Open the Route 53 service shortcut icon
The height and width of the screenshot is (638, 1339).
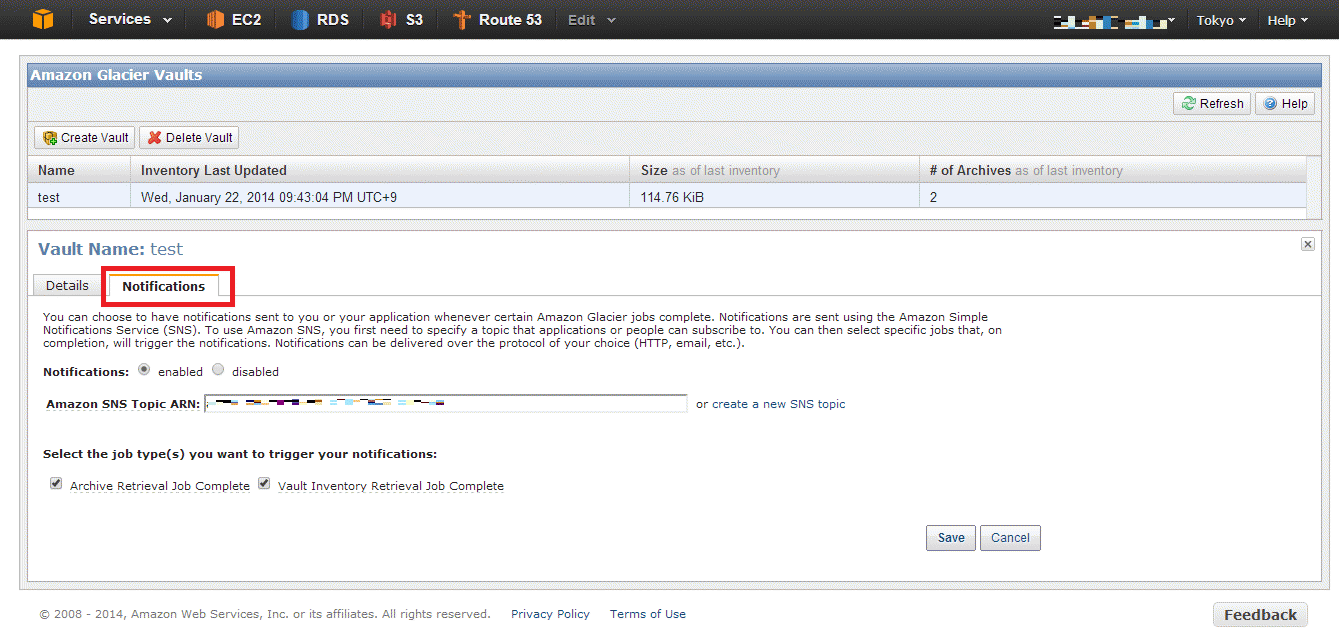tap(461, 20)
